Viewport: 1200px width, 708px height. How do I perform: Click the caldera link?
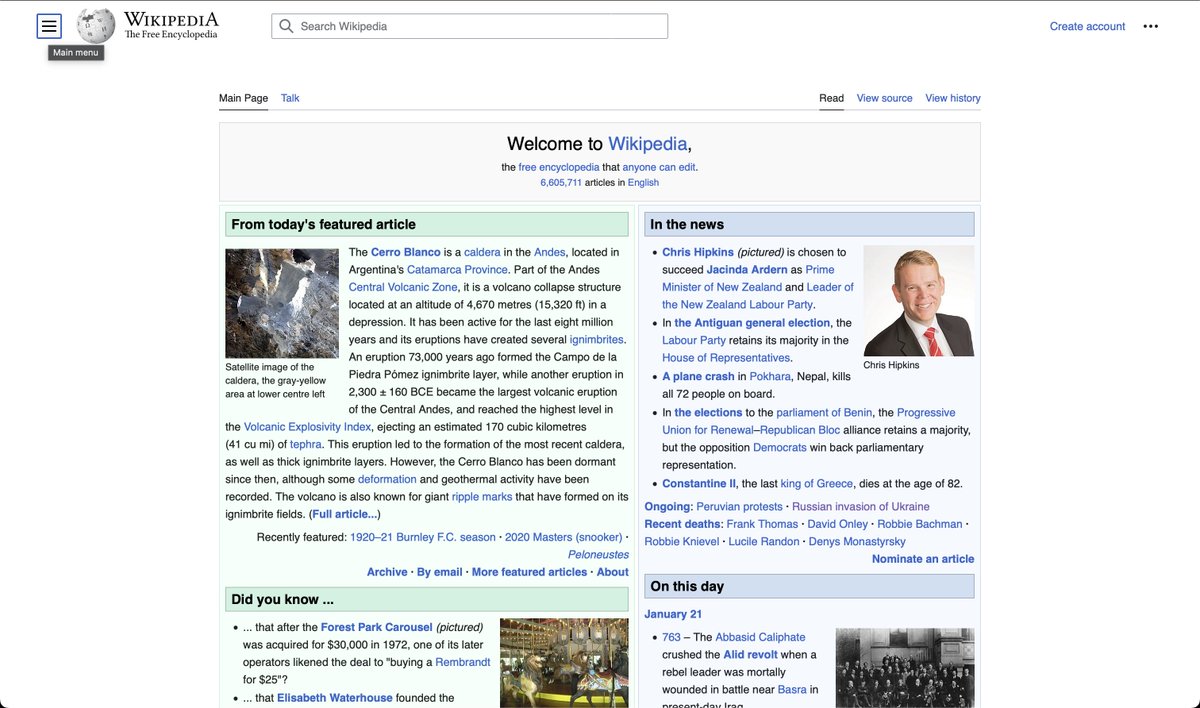pyautogui.click(x=482, y=252)
